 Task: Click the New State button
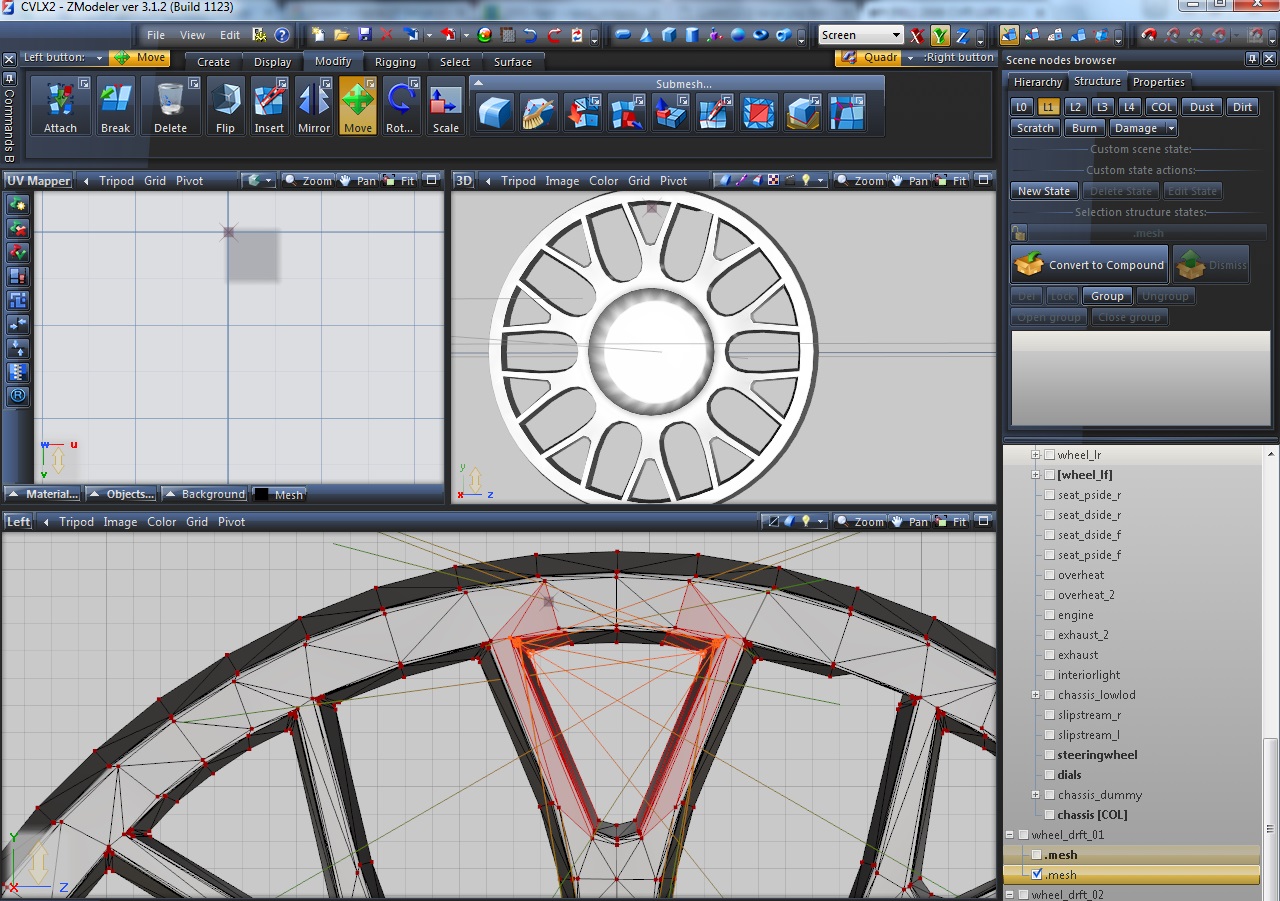tap(1044, 191)
